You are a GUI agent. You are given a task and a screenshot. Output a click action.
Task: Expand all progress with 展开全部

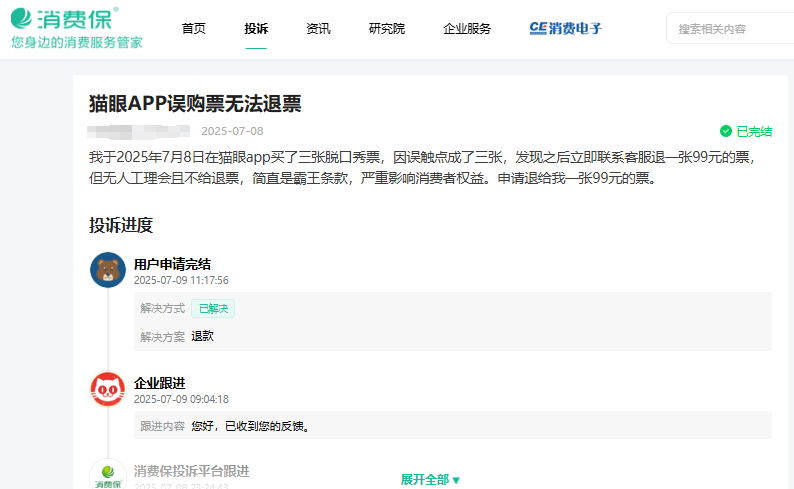click(430, 479)
